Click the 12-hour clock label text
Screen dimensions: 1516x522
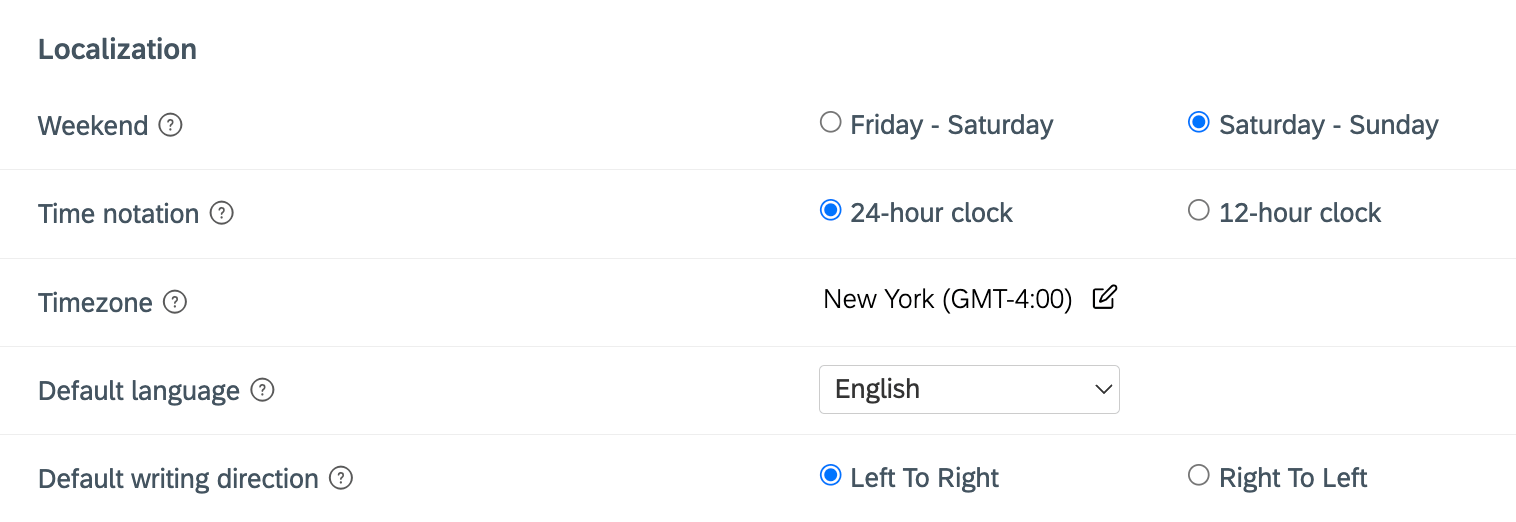coord(1300,213)
